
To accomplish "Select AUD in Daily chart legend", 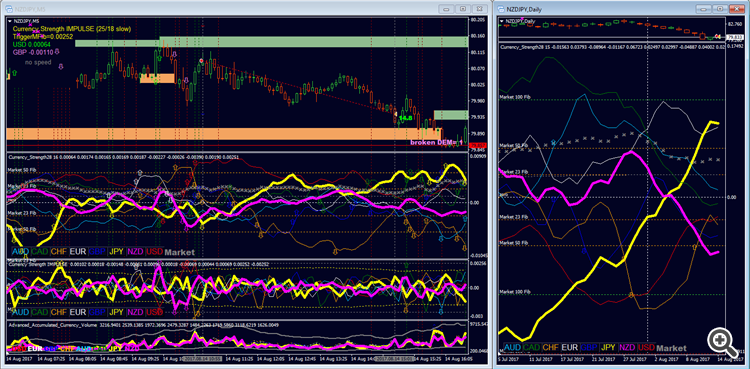I will click(512, 347).
